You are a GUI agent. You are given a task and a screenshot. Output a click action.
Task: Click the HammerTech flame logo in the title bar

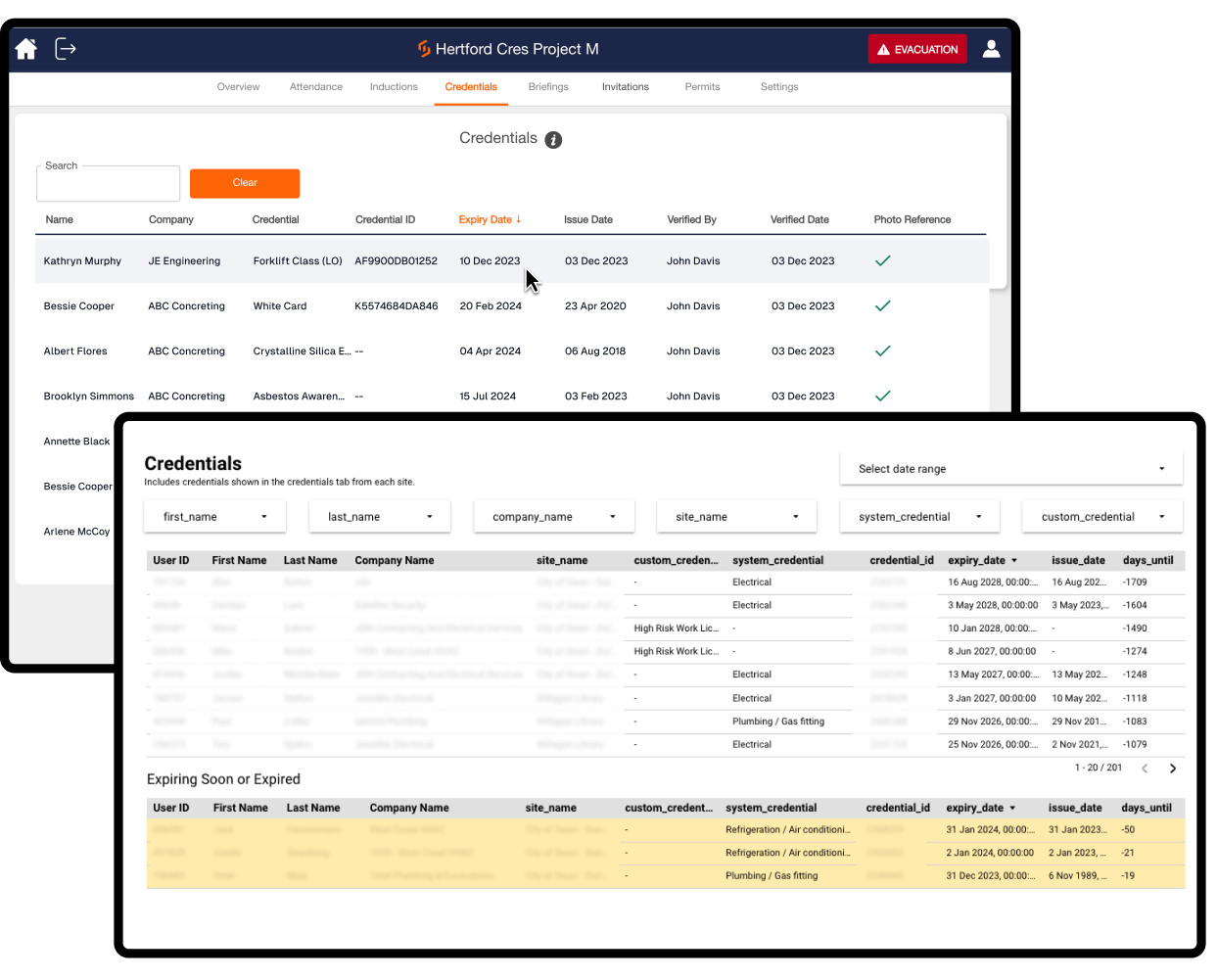tap(423, 48)
